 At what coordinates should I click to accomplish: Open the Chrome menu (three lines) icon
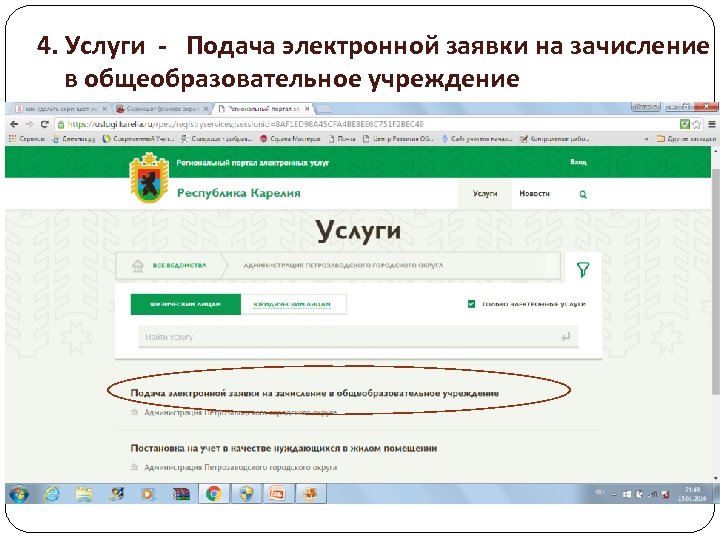[712, 124]
